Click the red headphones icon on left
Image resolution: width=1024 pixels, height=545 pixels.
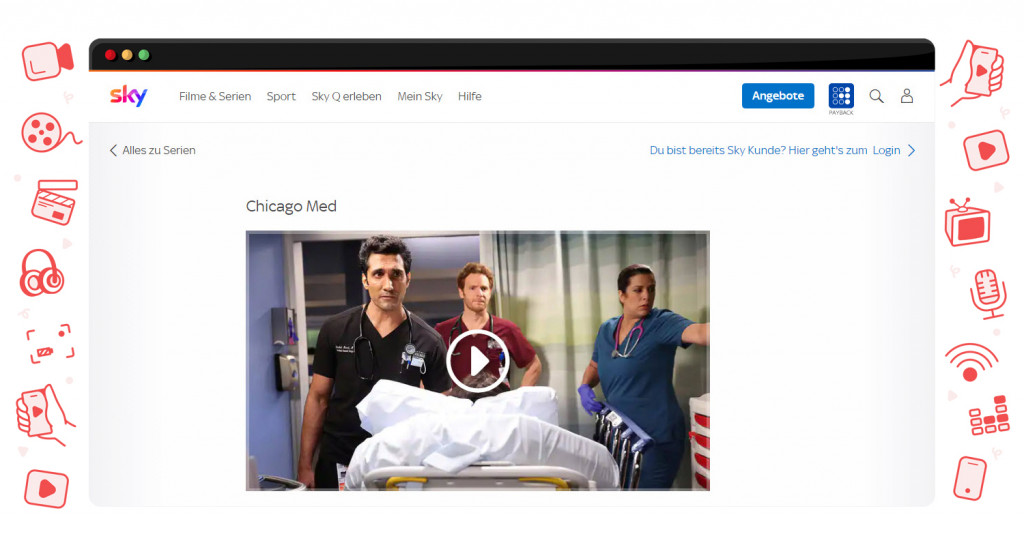(42, 273)
